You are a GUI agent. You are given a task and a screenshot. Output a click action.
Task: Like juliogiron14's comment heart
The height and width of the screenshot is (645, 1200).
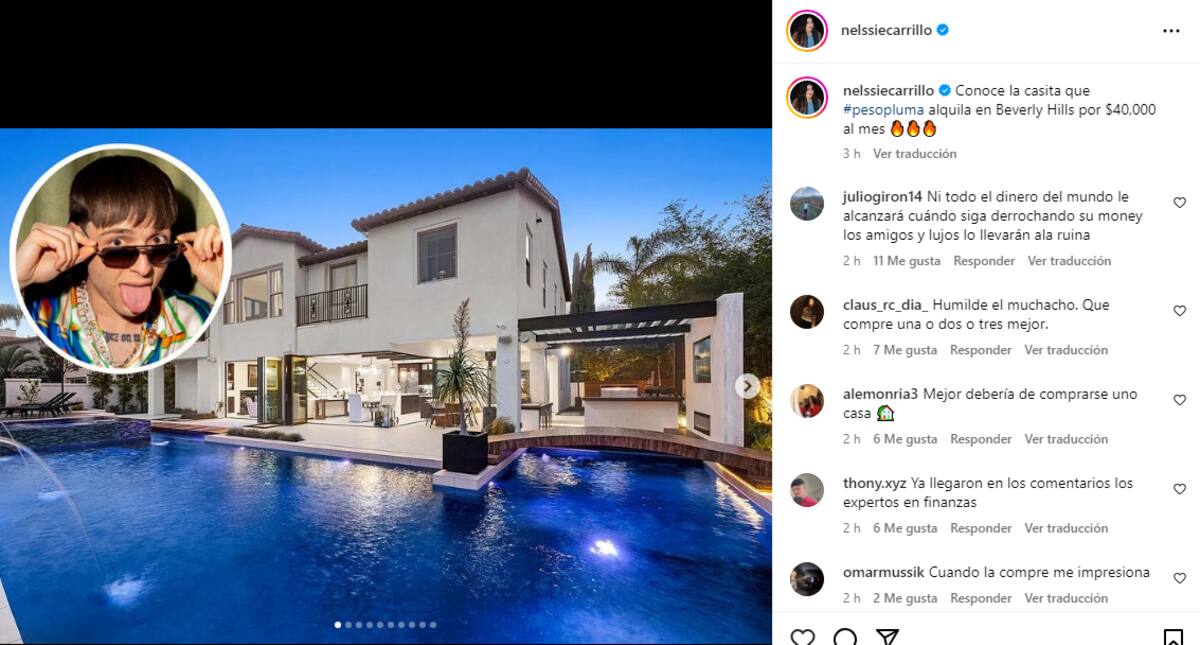[1179, 203]
